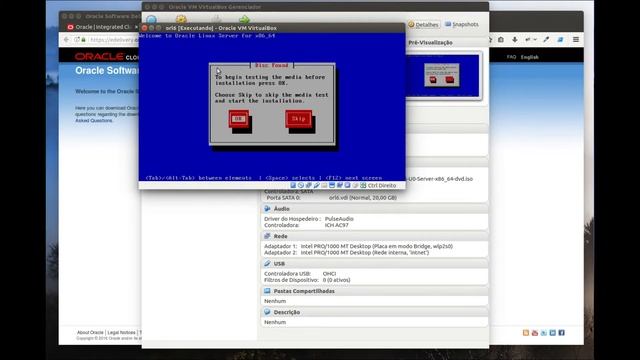Click the Ctrl Direito host key label
This screenshot has height=360, width=640.
[x=382, y=185]
